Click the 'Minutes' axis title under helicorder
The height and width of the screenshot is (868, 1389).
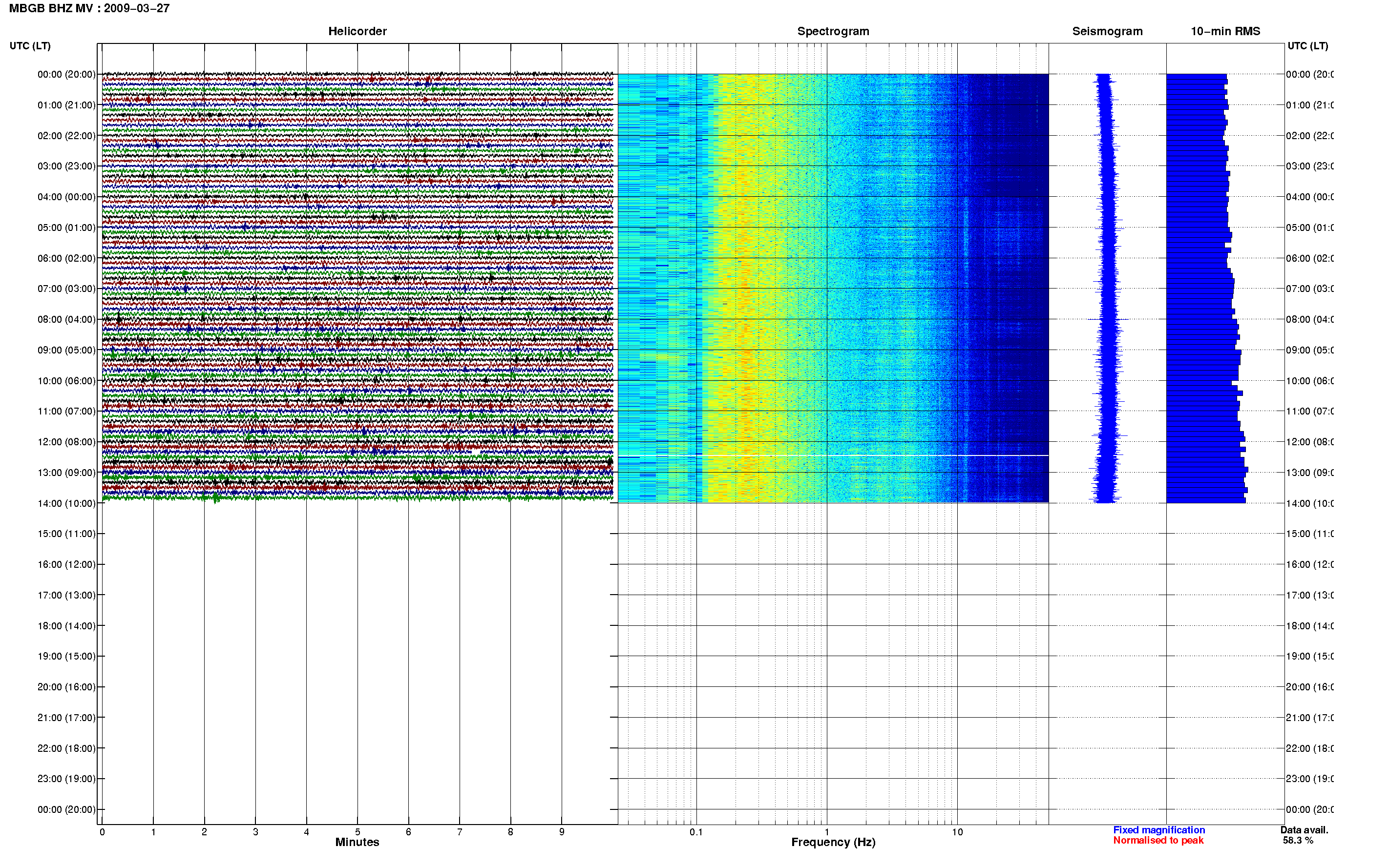(357, 842)
